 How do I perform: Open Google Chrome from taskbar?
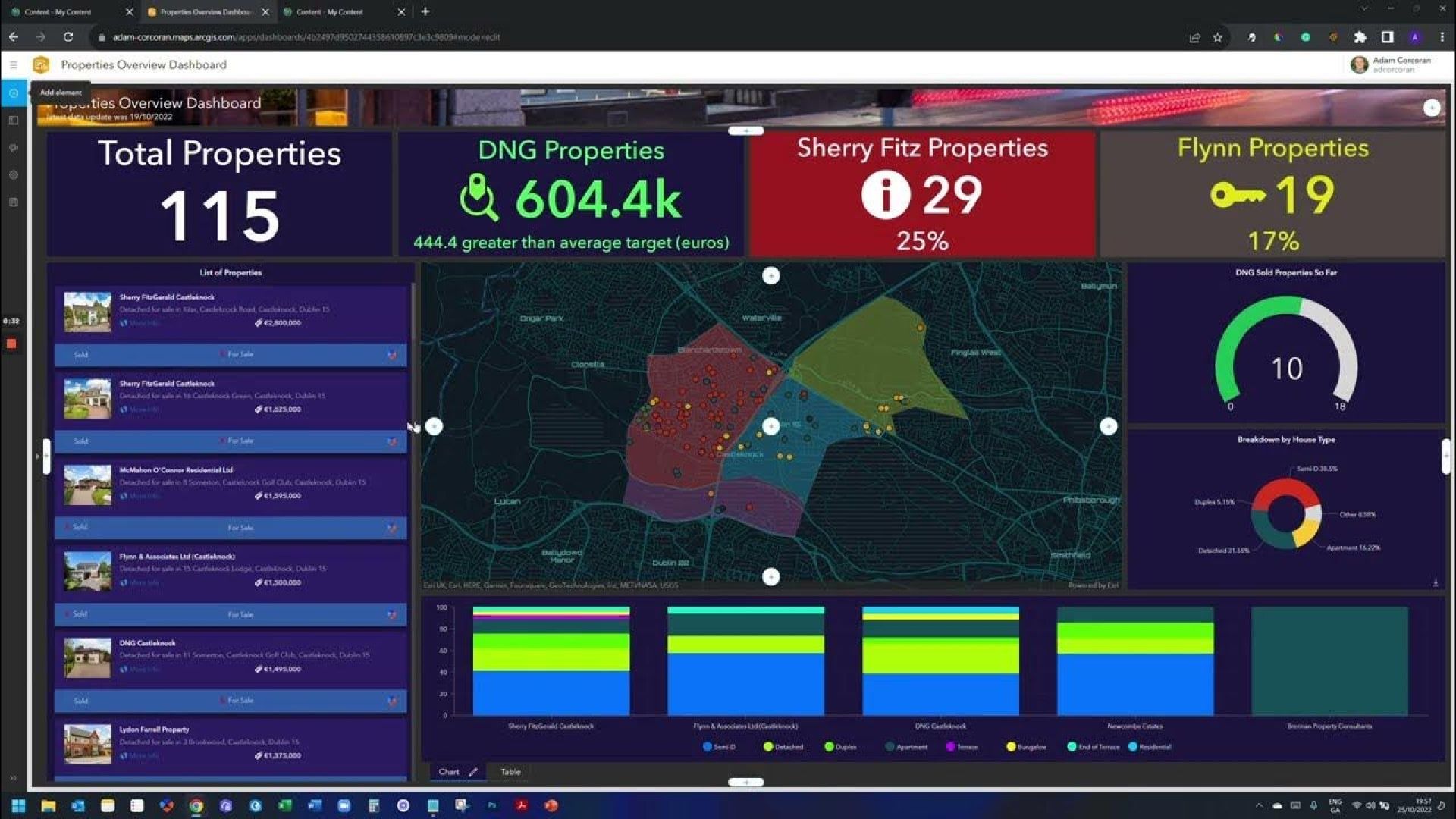pos(196,805)
